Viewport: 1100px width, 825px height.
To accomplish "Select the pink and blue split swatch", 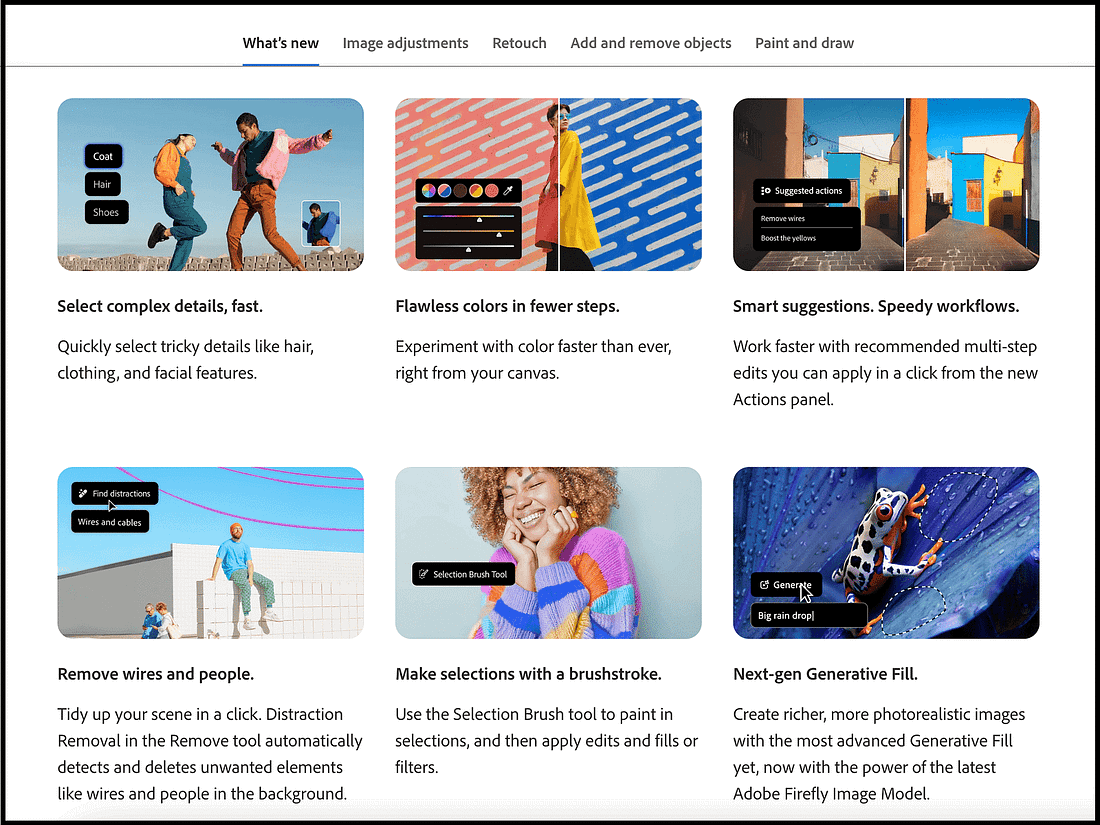I will coord(444,190).
